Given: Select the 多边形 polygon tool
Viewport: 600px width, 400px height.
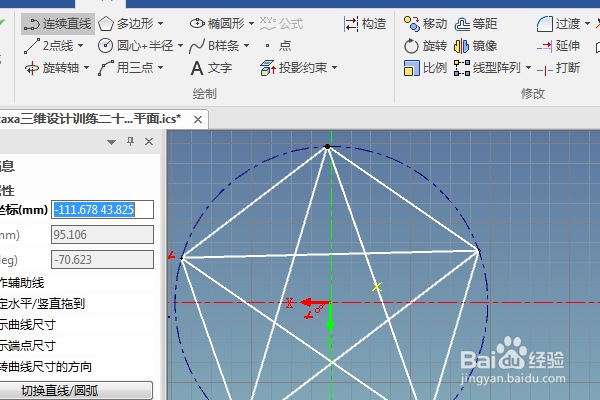Looking at the screenshot, I should [126, 24].
